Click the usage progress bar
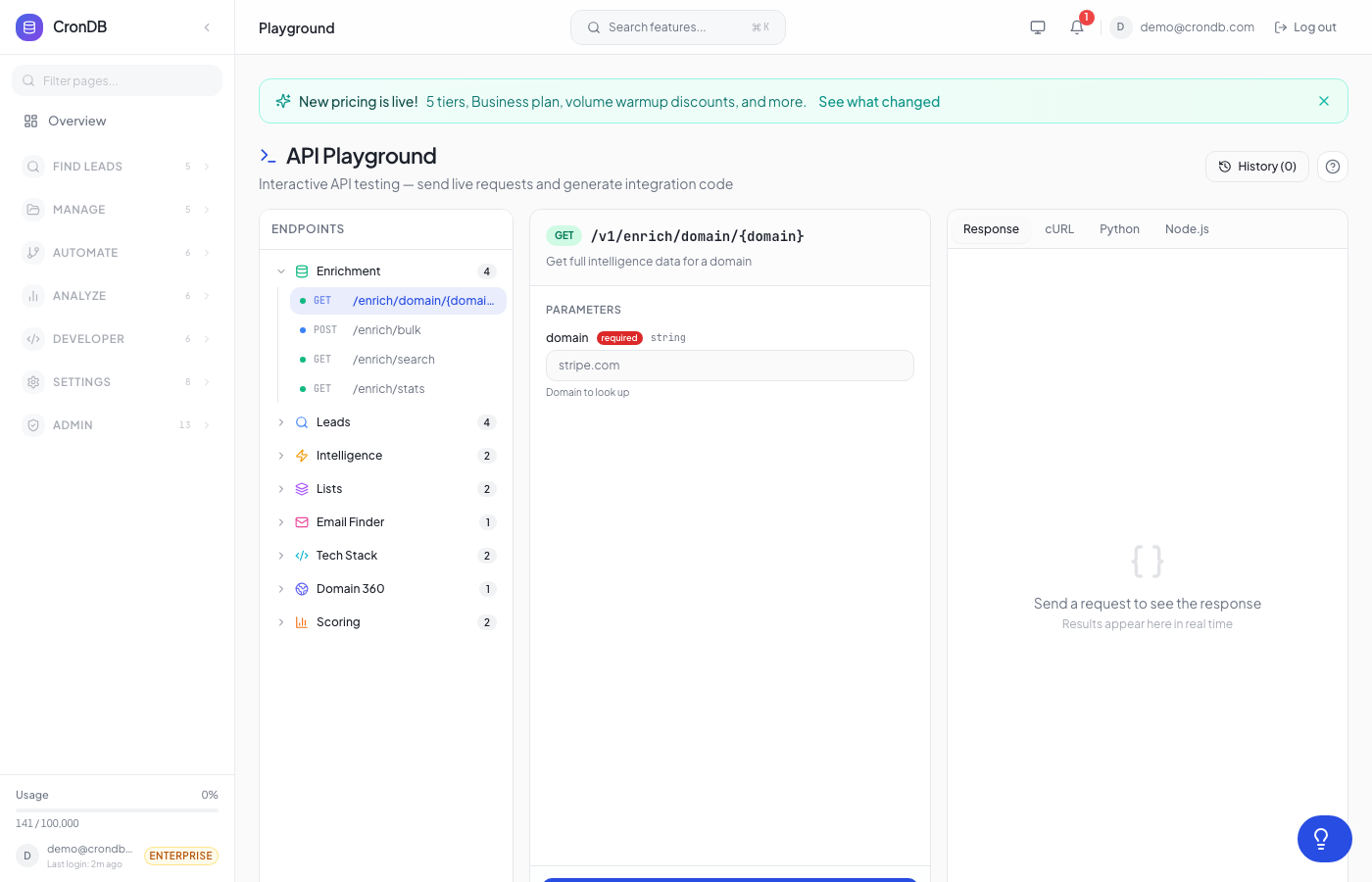 pos(117,810)
